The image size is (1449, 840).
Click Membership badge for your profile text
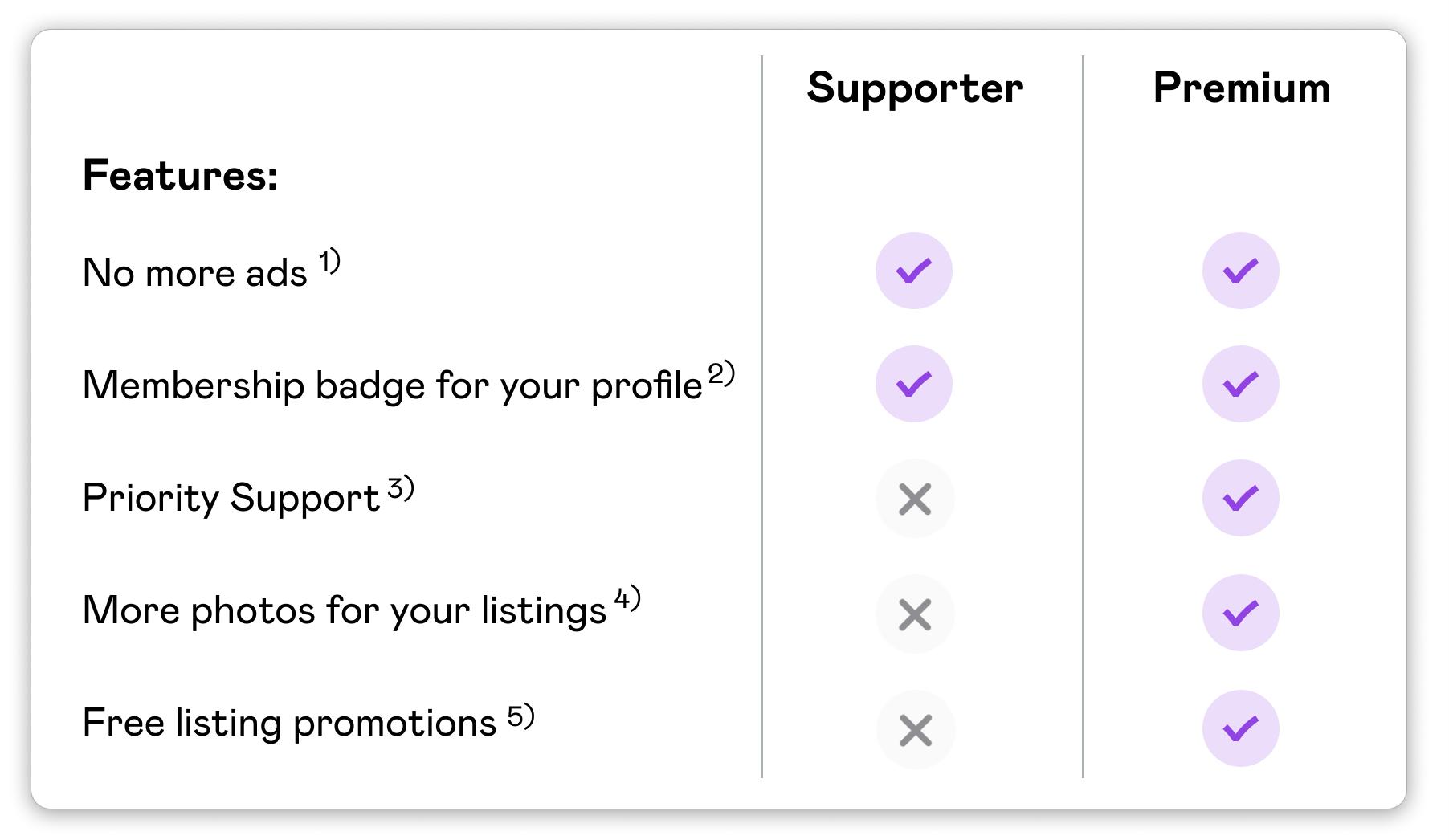click(x=393, y=385)
